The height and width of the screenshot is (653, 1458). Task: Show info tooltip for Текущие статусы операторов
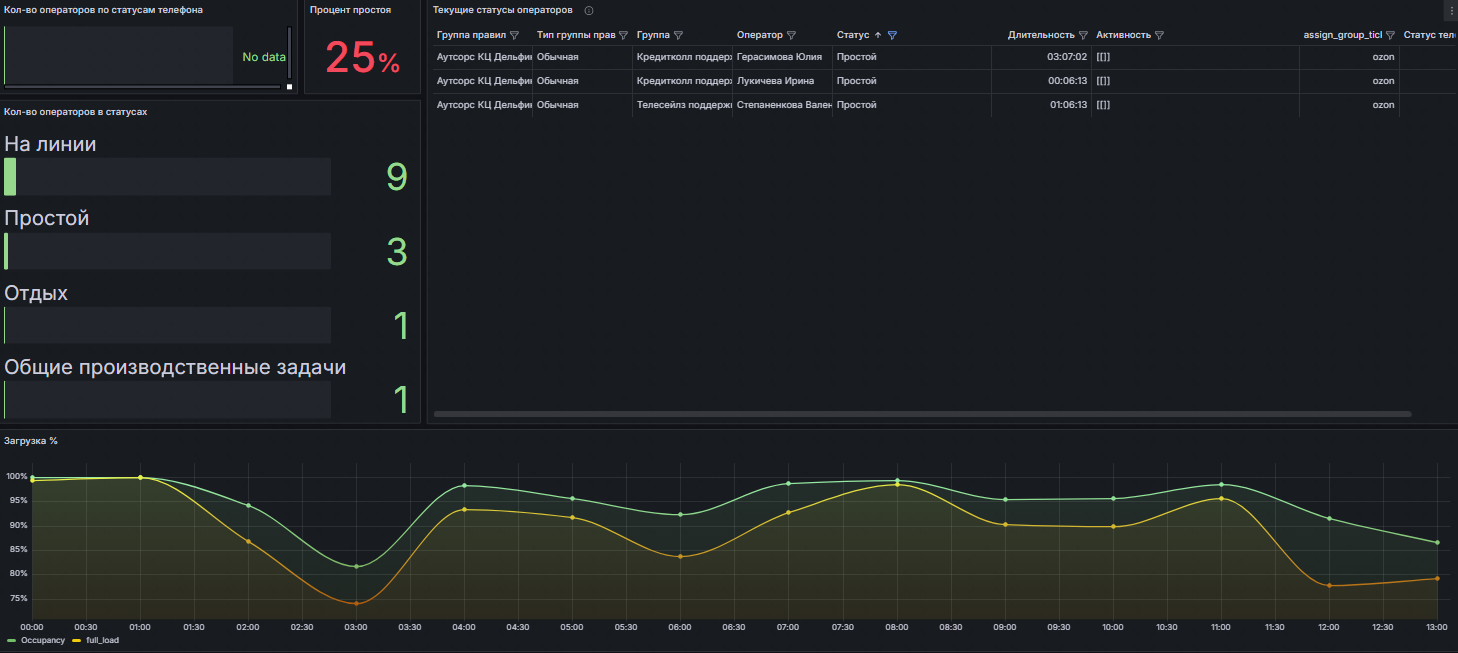point(589,11)
